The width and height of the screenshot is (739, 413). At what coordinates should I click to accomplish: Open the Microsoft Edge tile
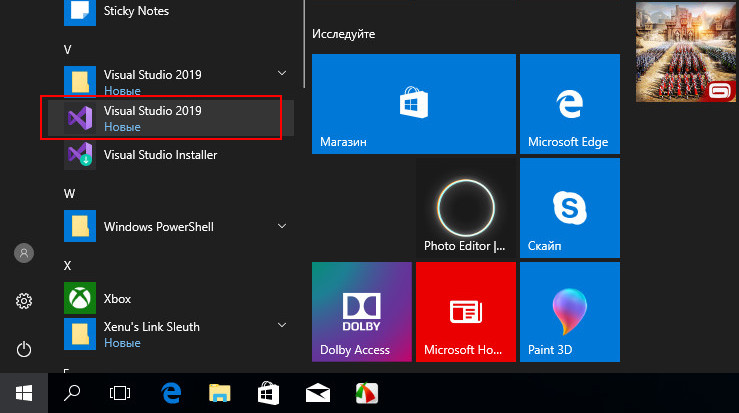[570, 104]
